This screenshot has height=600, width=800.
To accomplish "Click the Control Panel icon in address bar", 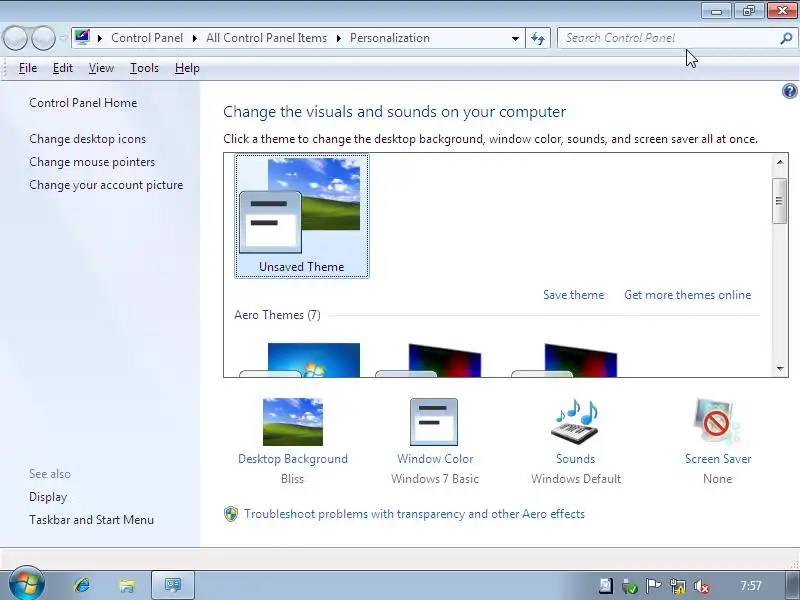I will [82, 37].
